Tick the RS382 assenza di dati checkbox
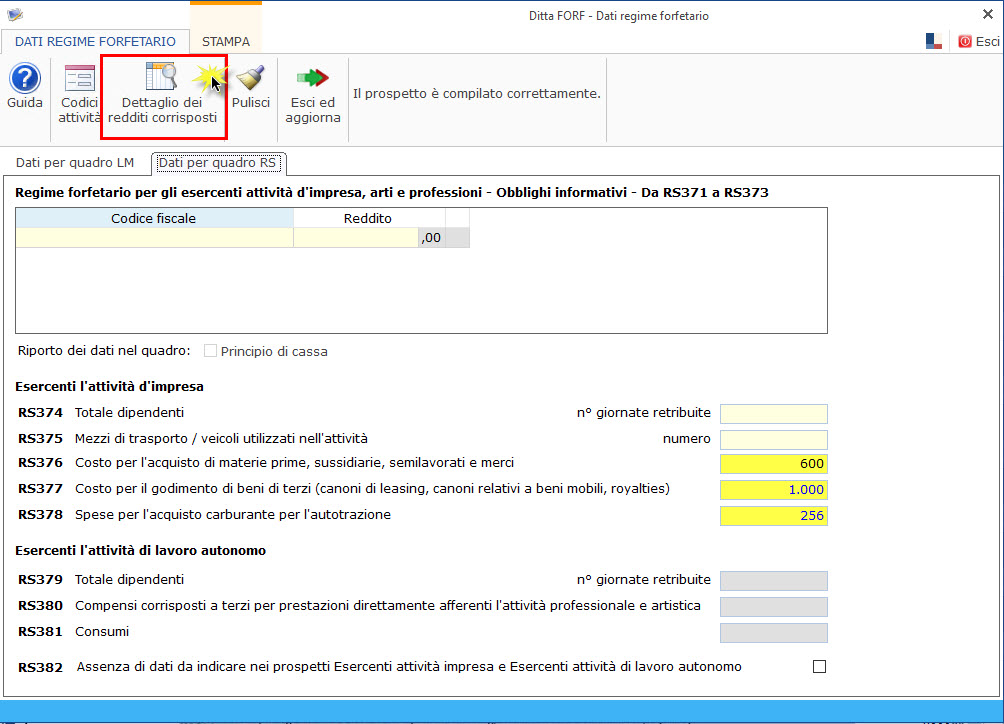The image size is (1004, 724). point(820,667)
